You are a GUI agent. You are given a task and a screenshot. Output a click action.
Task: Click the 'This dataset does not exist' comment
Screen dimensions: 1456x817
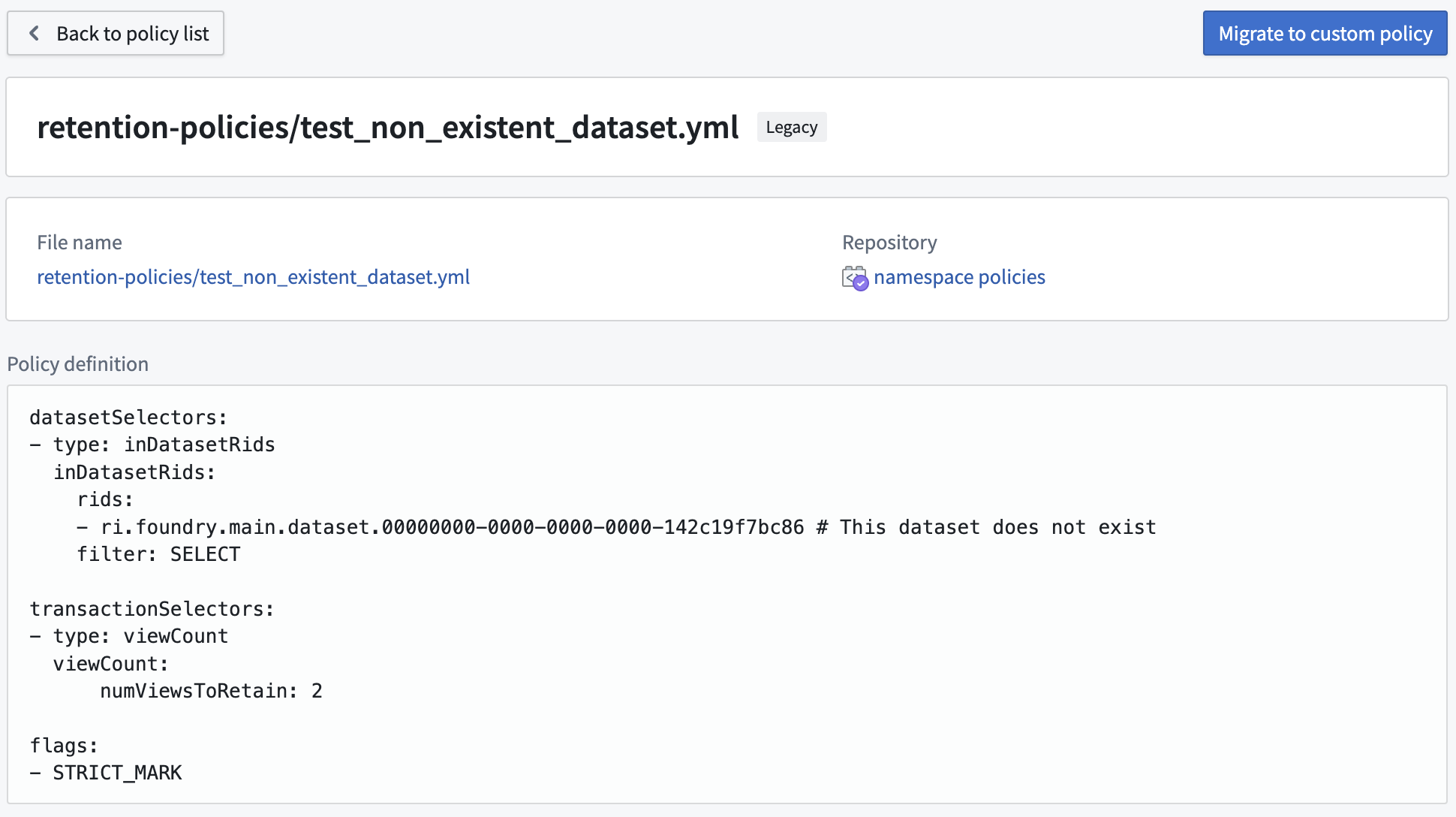coord(987,527)
